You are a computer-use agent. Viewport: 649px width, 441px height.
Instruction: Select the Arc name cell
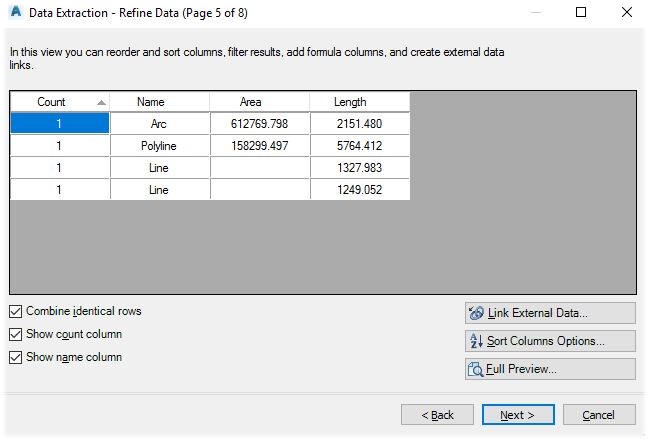pos(160,123)
